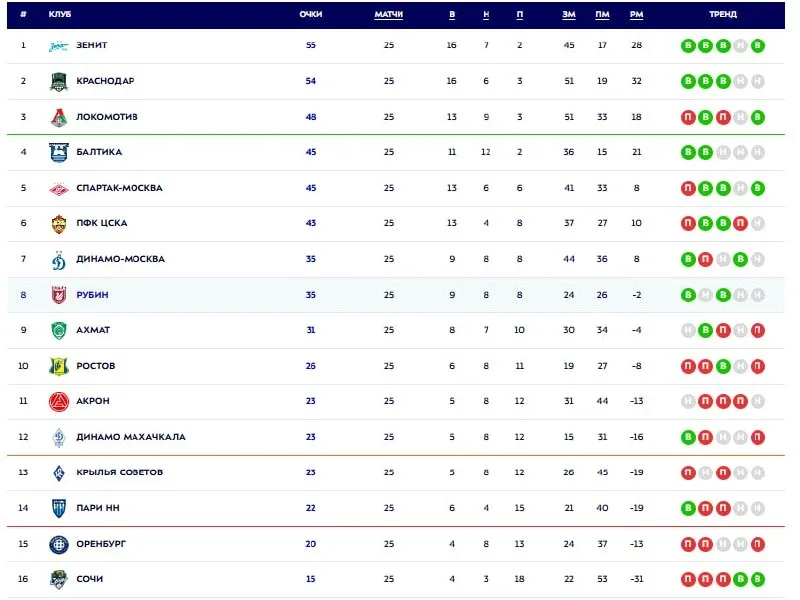Click Lokomotiv's first red trend circle

click(688, 117)
